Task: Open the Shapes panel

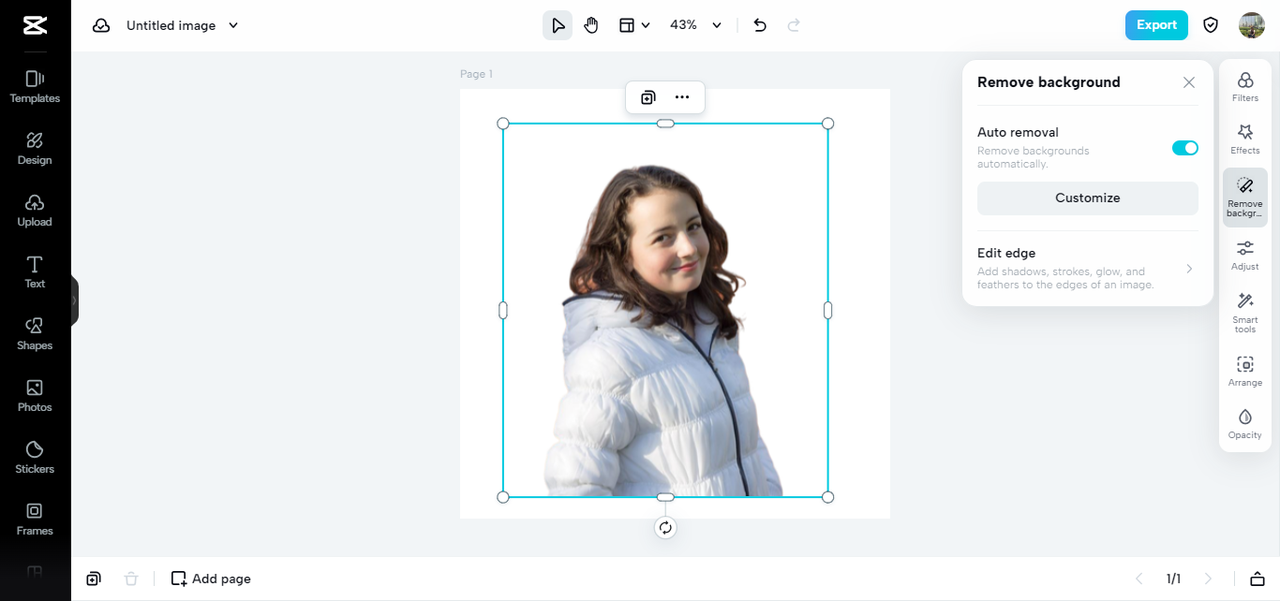Action: 35,334
